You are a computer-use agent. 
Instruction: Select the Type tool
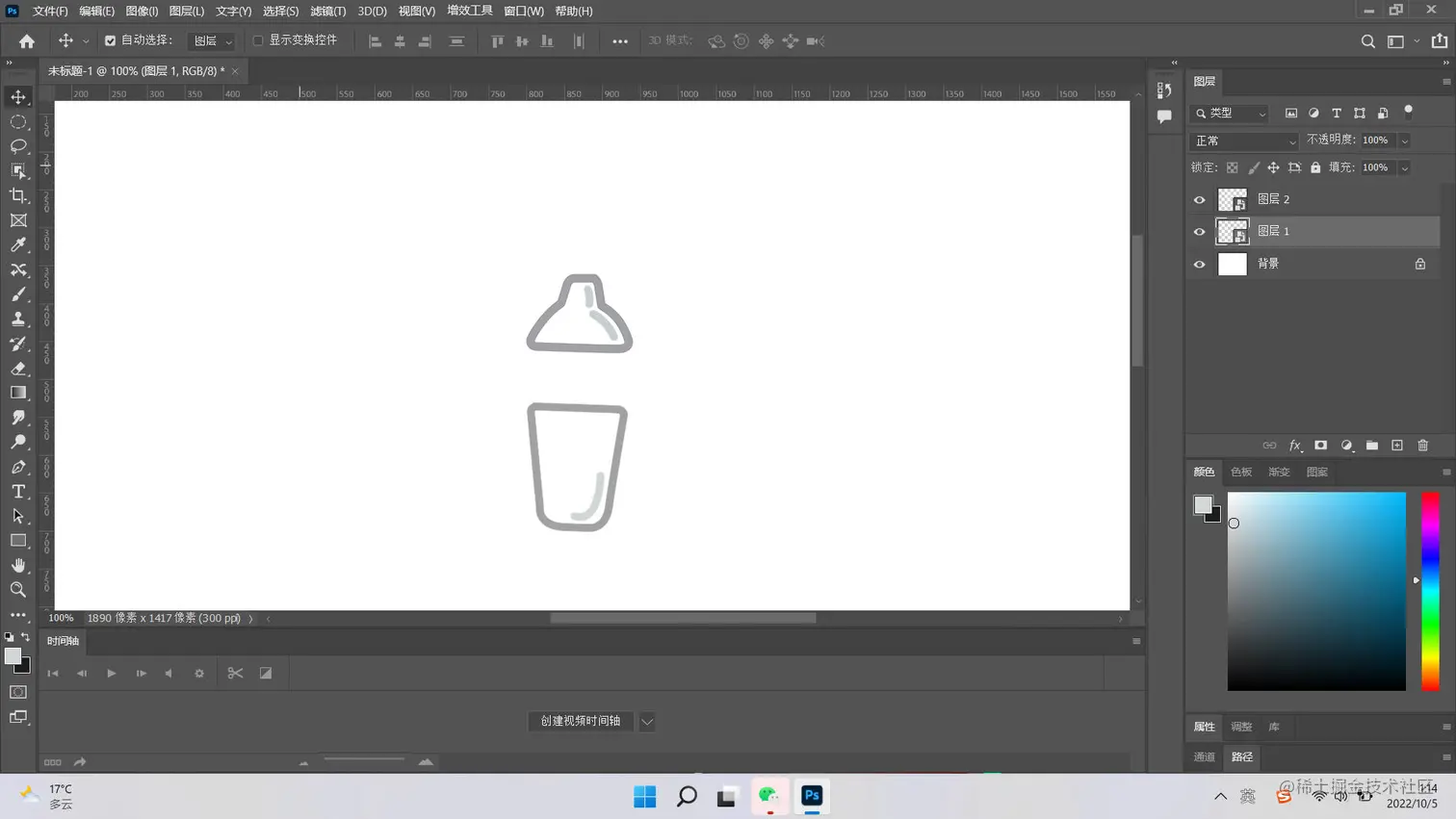click(x=17, y=492)
